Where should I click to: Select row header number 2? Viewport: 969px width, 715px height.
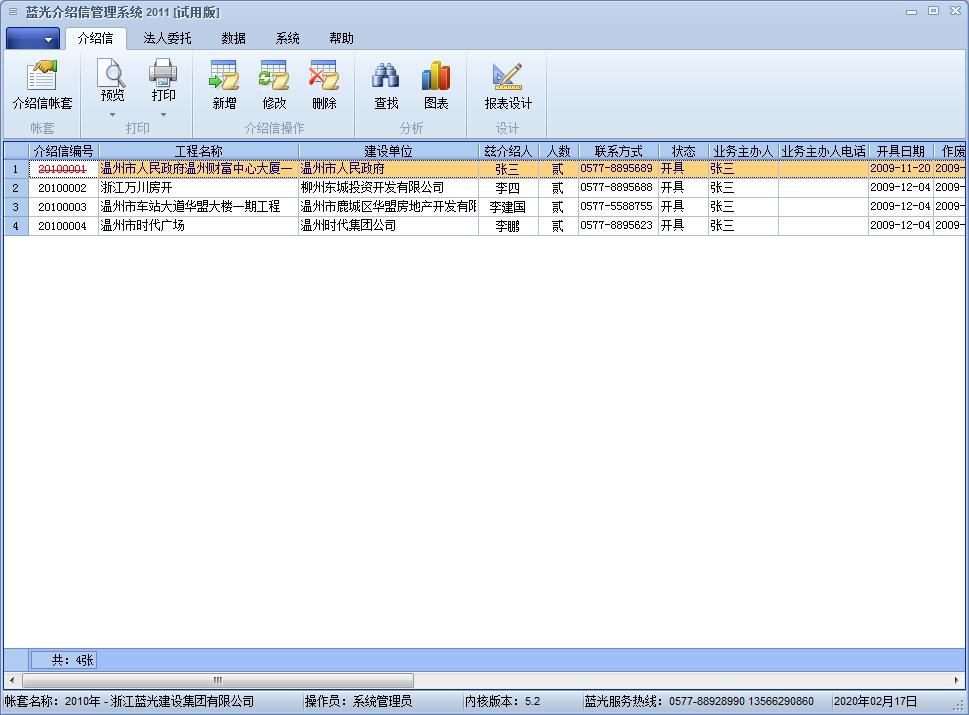[16, 188]
